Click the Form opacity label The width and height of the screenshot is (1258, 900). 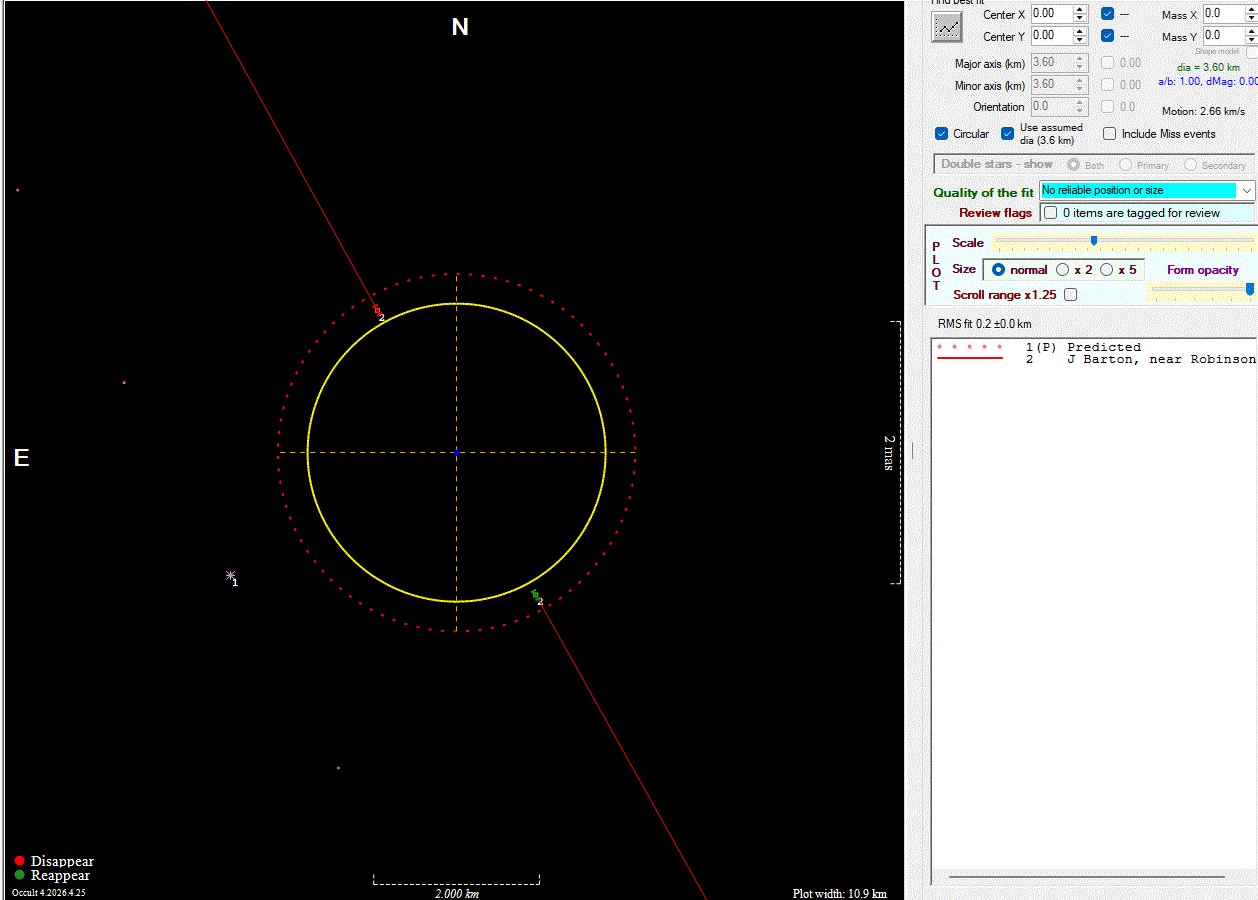[x=1203, y=270]
